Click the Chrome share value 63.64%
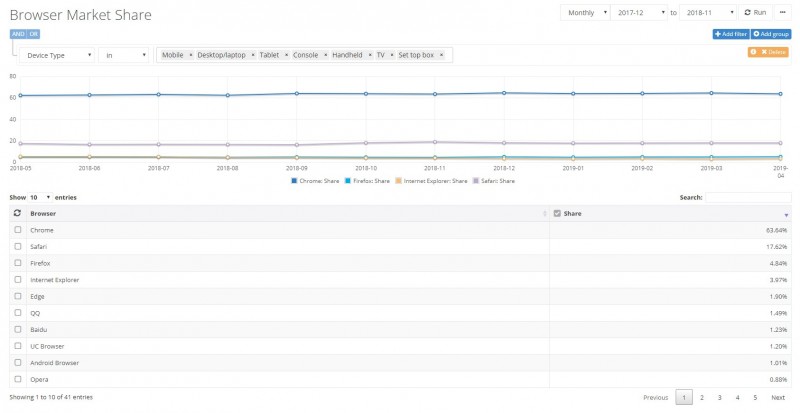This screenshot has width=800, height=413. tap(776, 230)
